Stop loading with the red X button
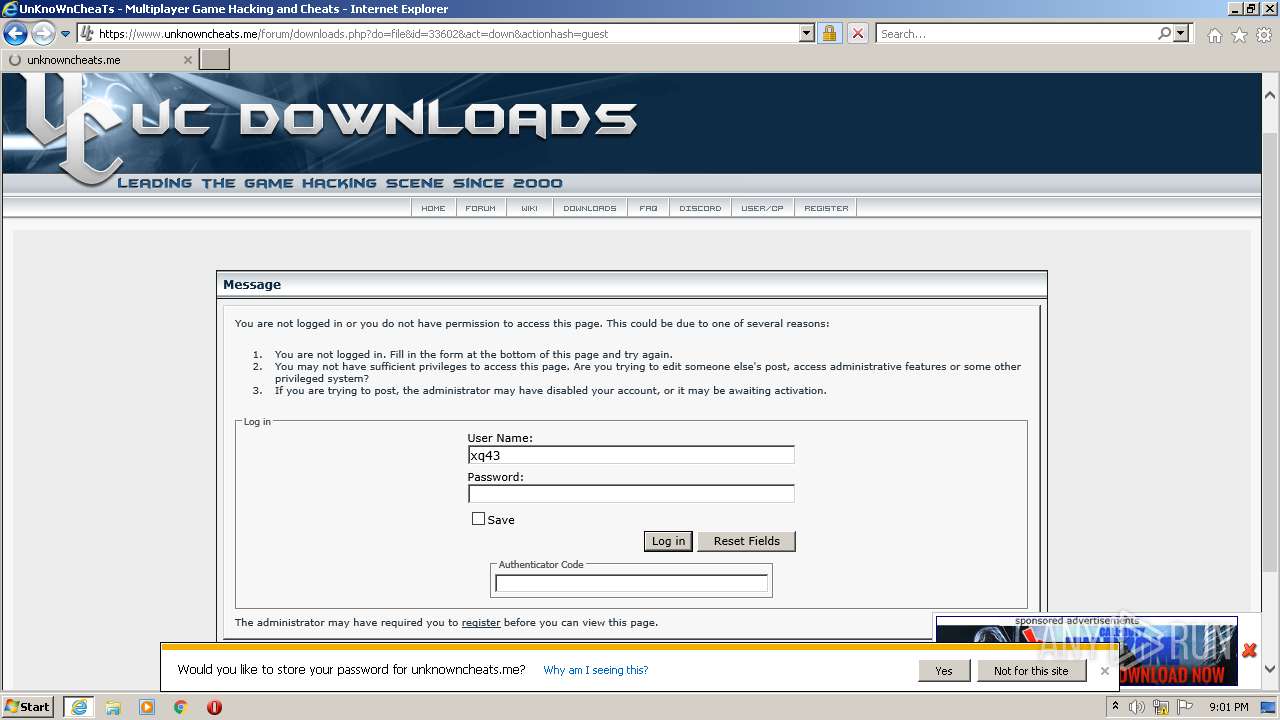This screenshot has height=720, width=1280. [858, 33]
